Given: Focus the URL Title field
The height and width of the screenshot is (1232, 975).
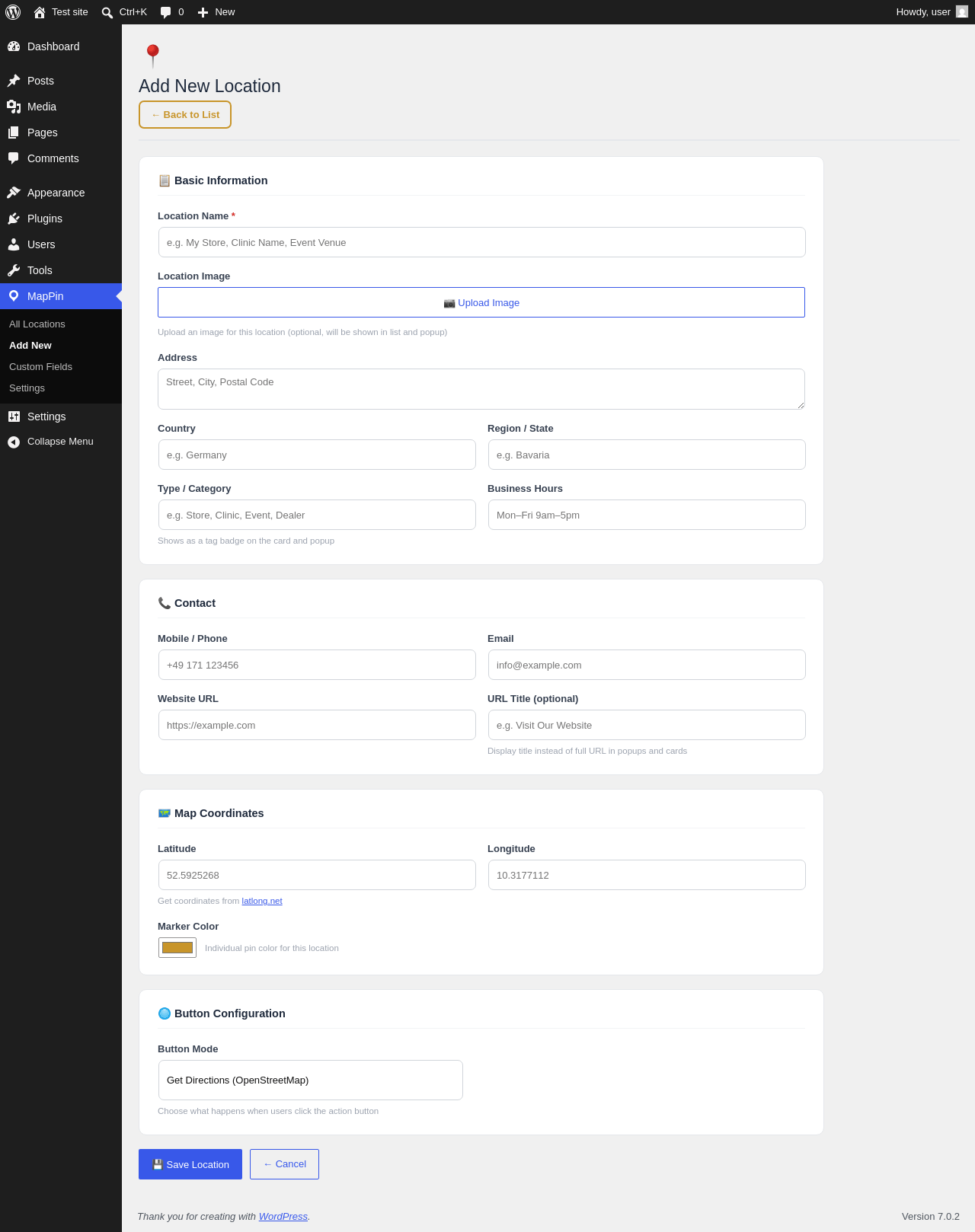Looking at the screenshot, I should [x=647, y=725].
